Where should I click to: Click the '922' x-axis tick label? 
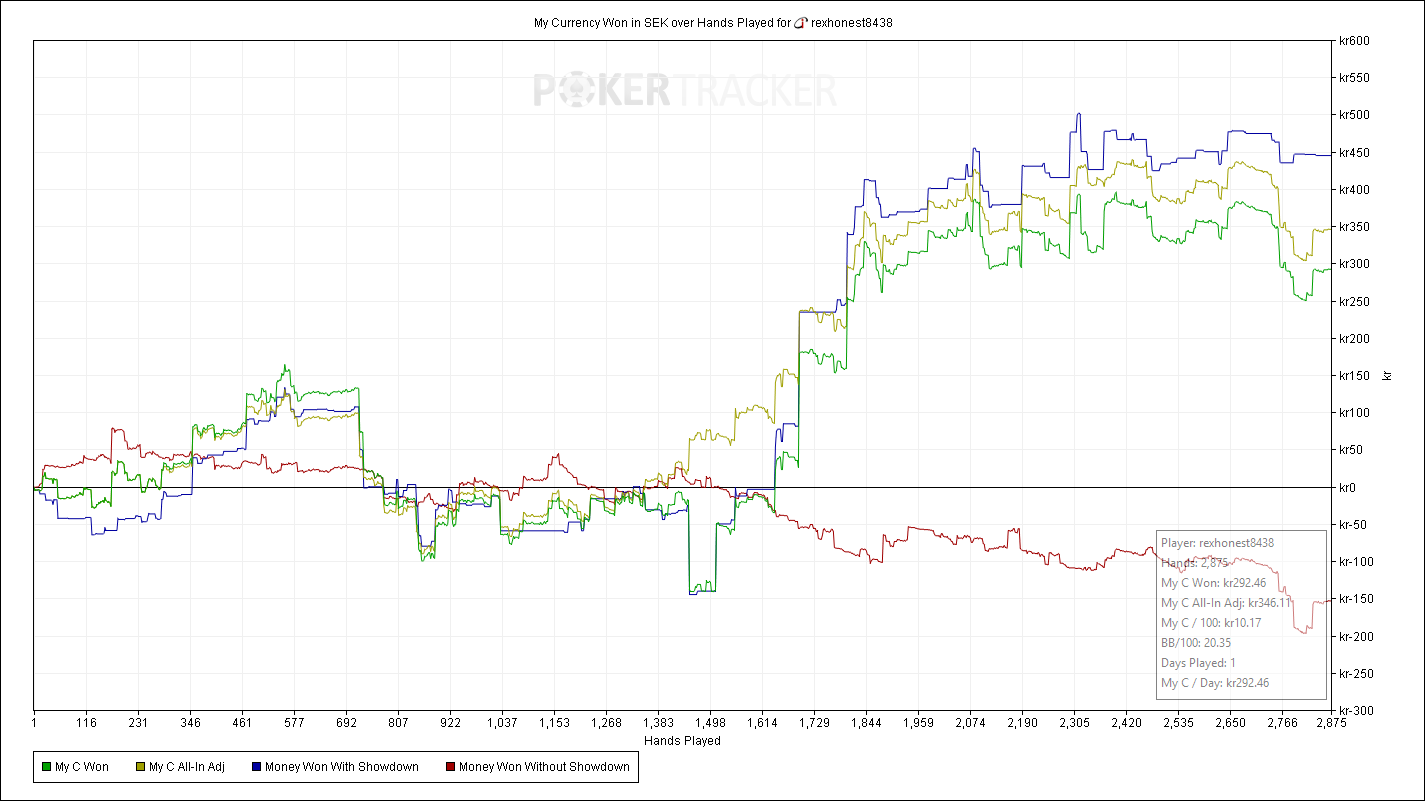450,722
